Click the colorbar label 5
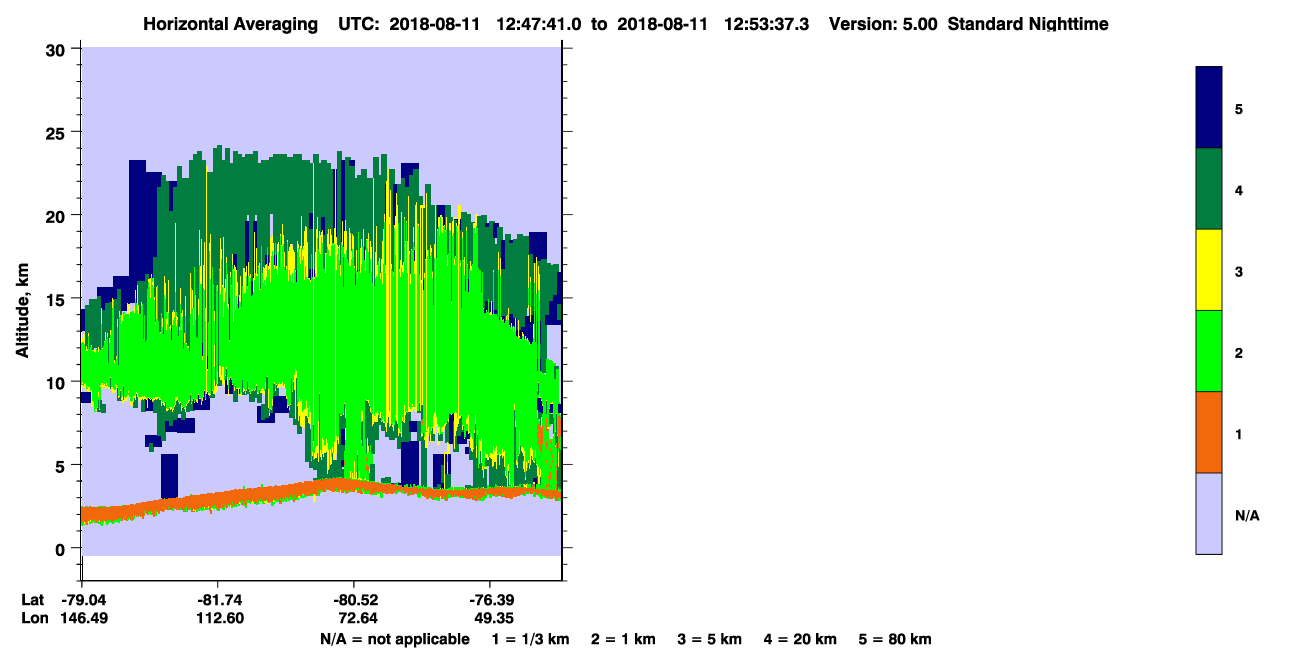 click(1239, 108)
